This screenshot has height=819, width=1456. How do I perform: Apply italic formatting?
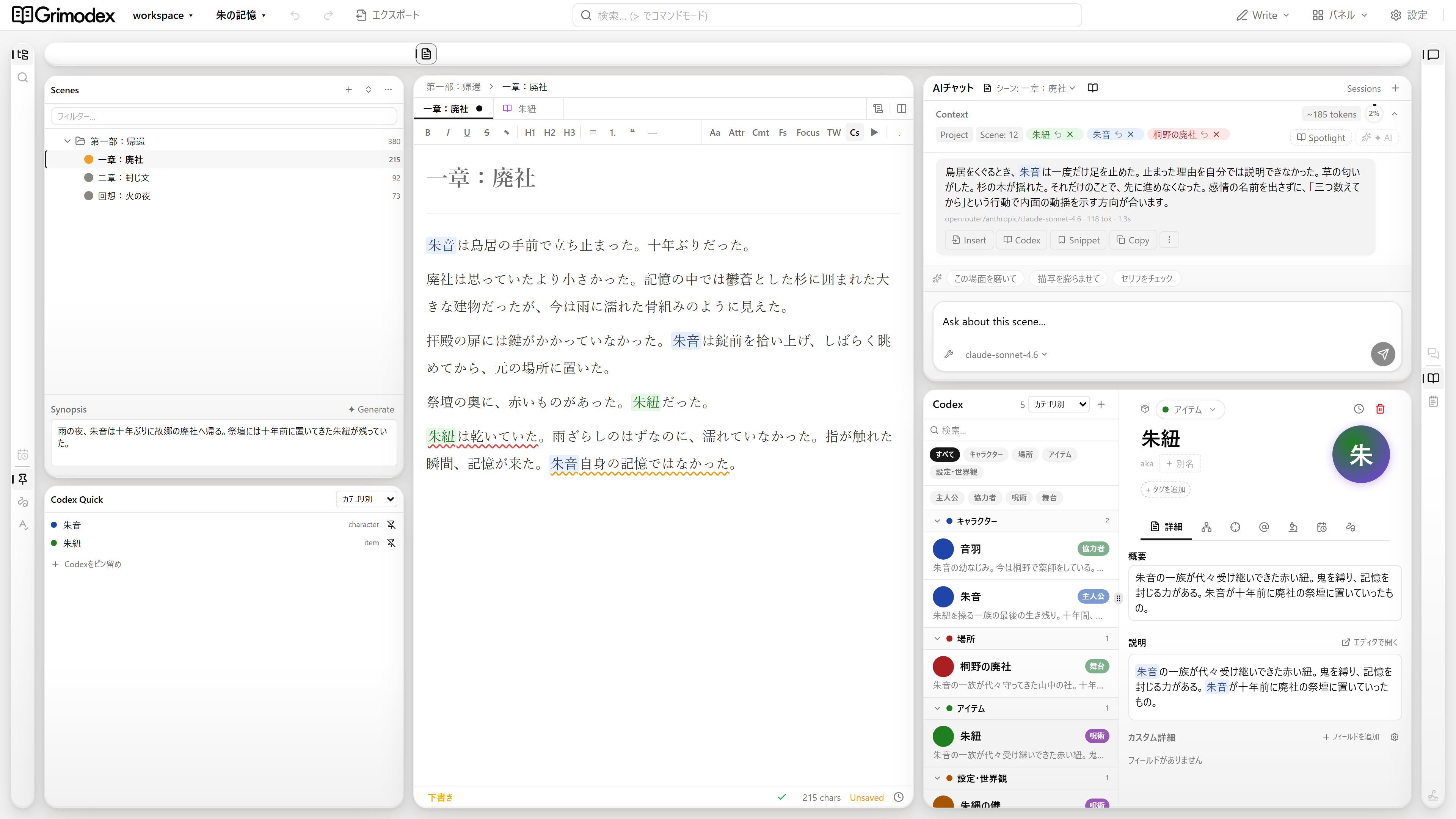click(x=448, y=132)
